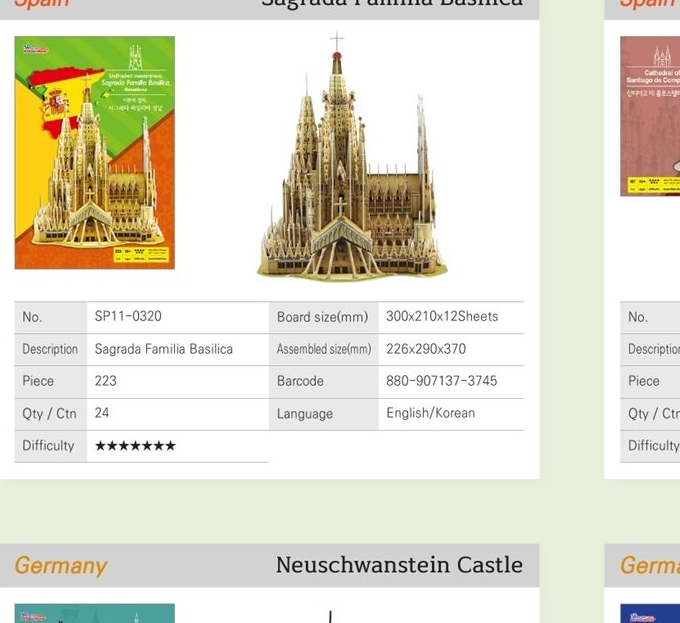
Task: Select the language value English/Korean
Action: 431,413
